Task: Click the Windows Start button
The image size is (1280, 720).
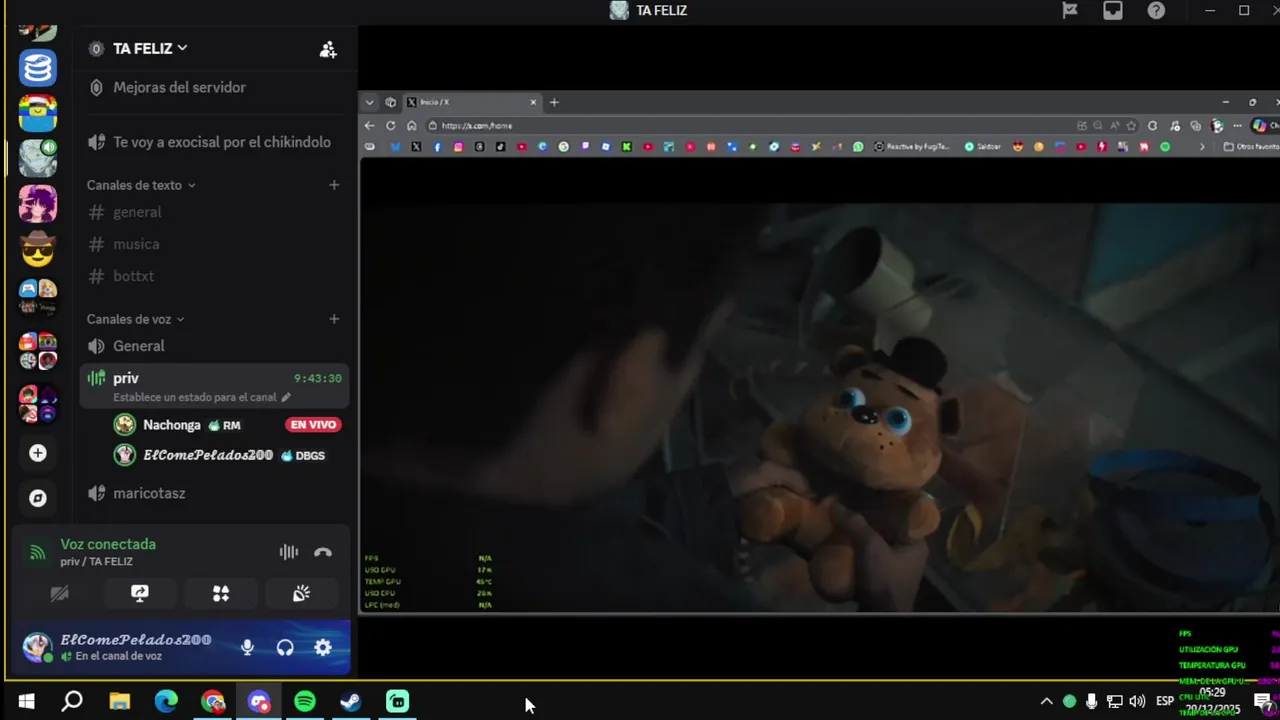Action: tap(27, 702)
